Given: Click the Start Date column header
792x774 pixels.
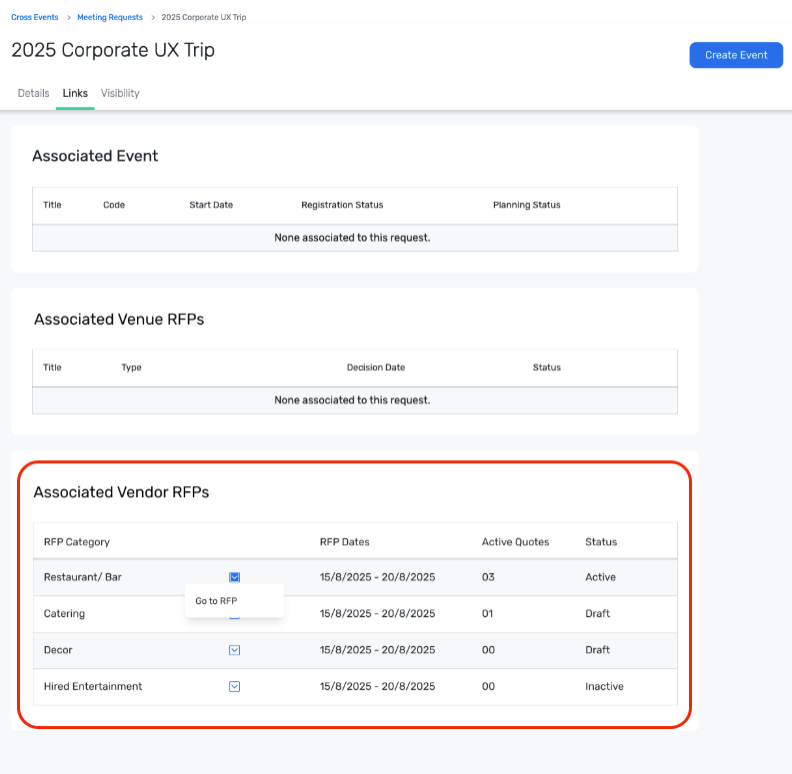Looking at the screenshot, I should pyautogui.click(x=211, y=205).
